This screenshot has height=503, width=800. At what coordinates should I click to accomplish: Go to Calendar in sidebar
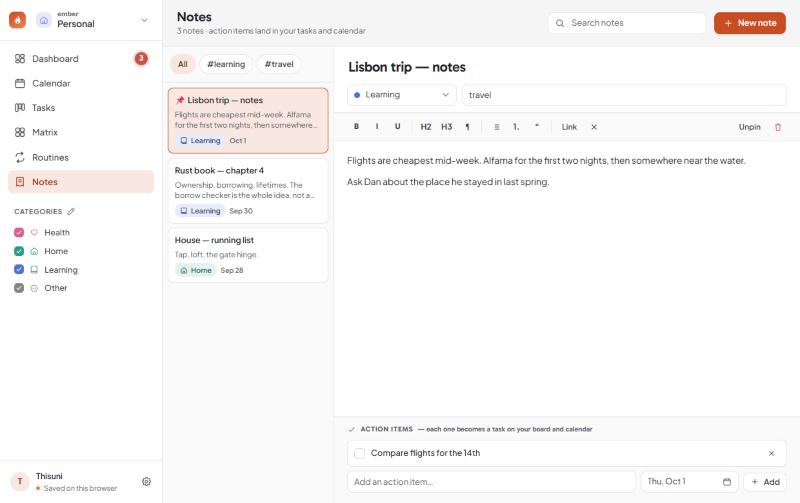click(x=81, y=83)
